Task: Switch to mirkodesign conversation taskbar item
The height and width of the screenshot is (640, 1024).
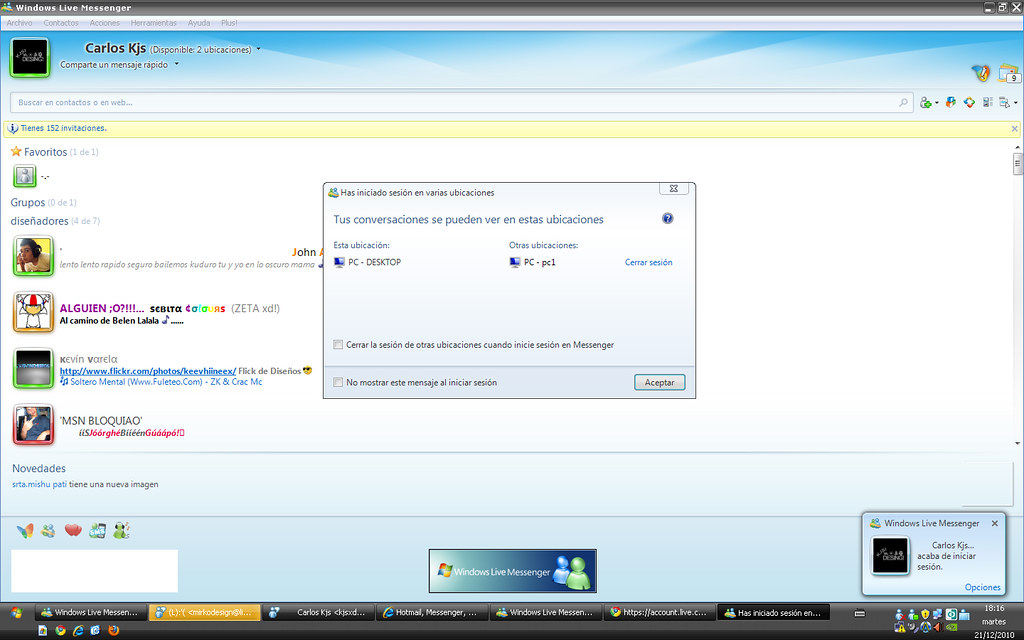Action: tap(204, 613)
